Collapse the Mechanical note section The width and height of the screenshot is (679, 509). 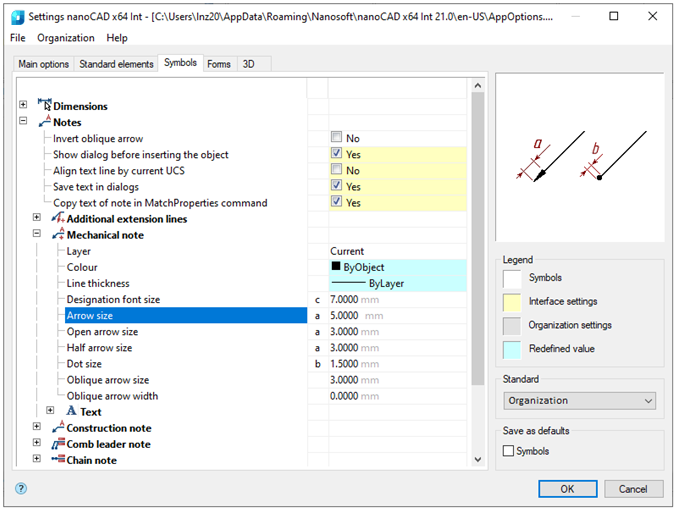tap(37, 235)
